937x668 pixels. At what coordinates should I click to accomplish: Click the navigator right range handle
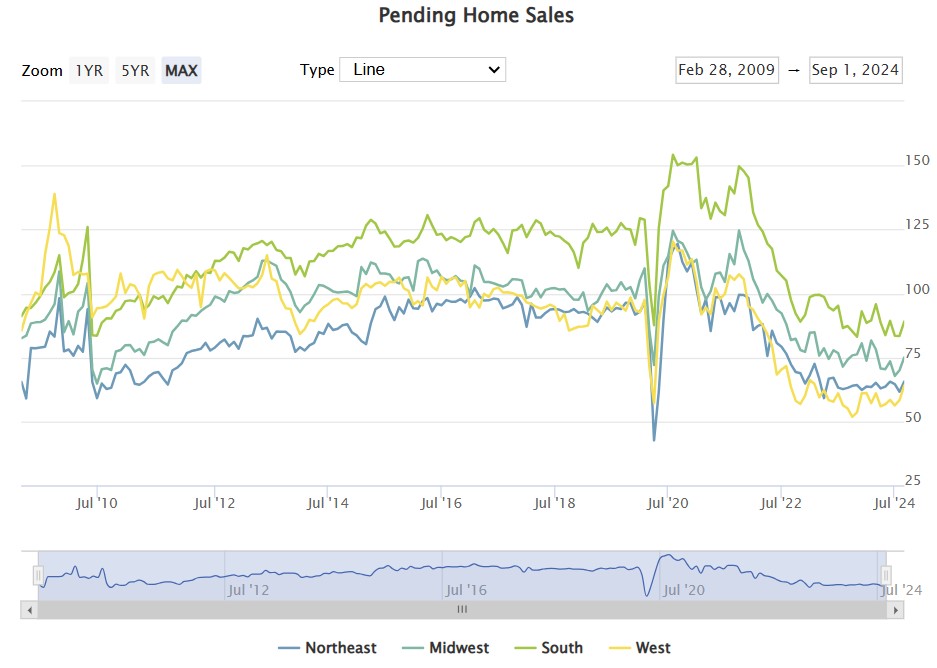coord(883,575)
